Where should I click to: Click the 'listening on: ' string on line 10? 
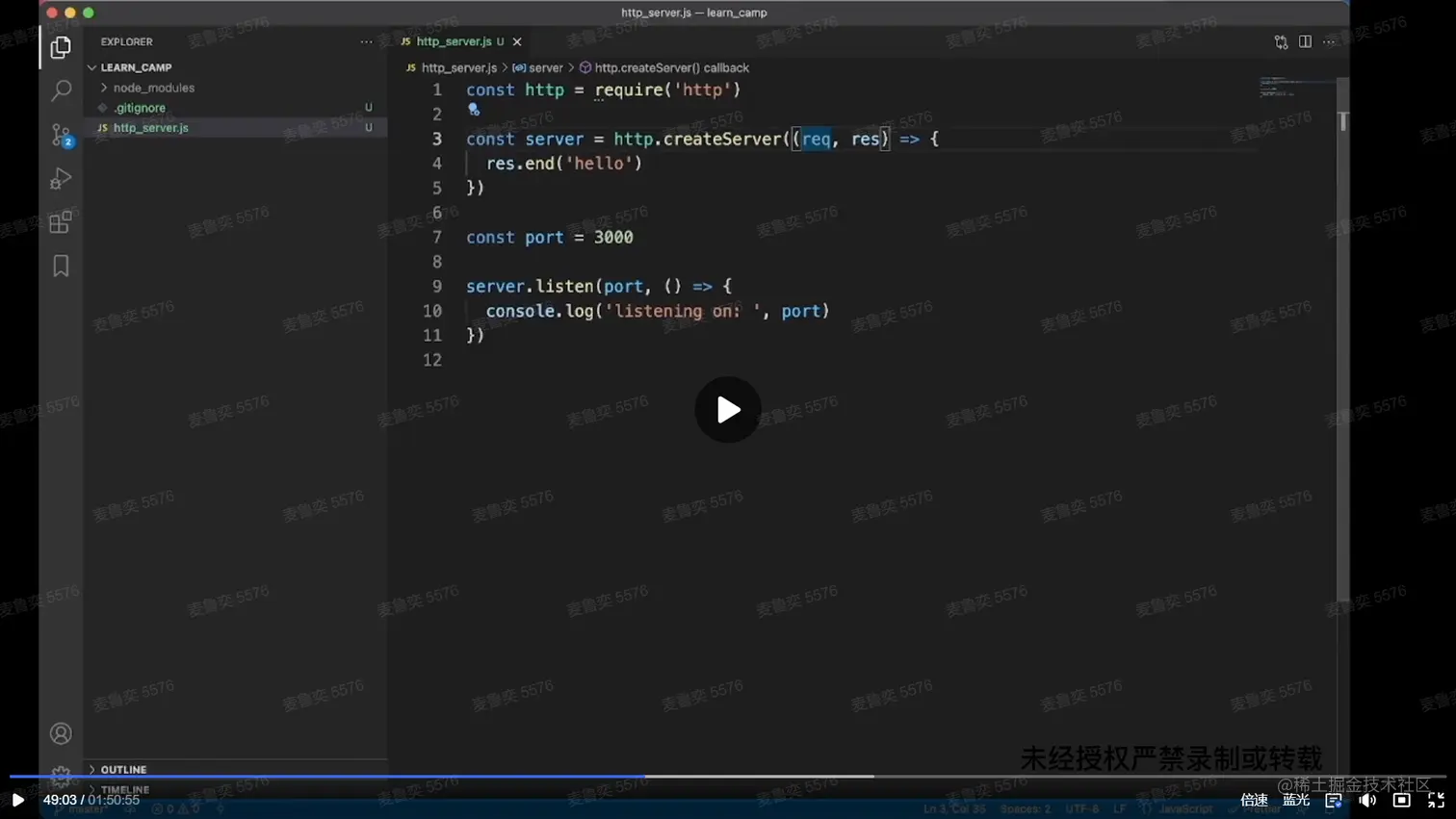(x=683, y=311)
